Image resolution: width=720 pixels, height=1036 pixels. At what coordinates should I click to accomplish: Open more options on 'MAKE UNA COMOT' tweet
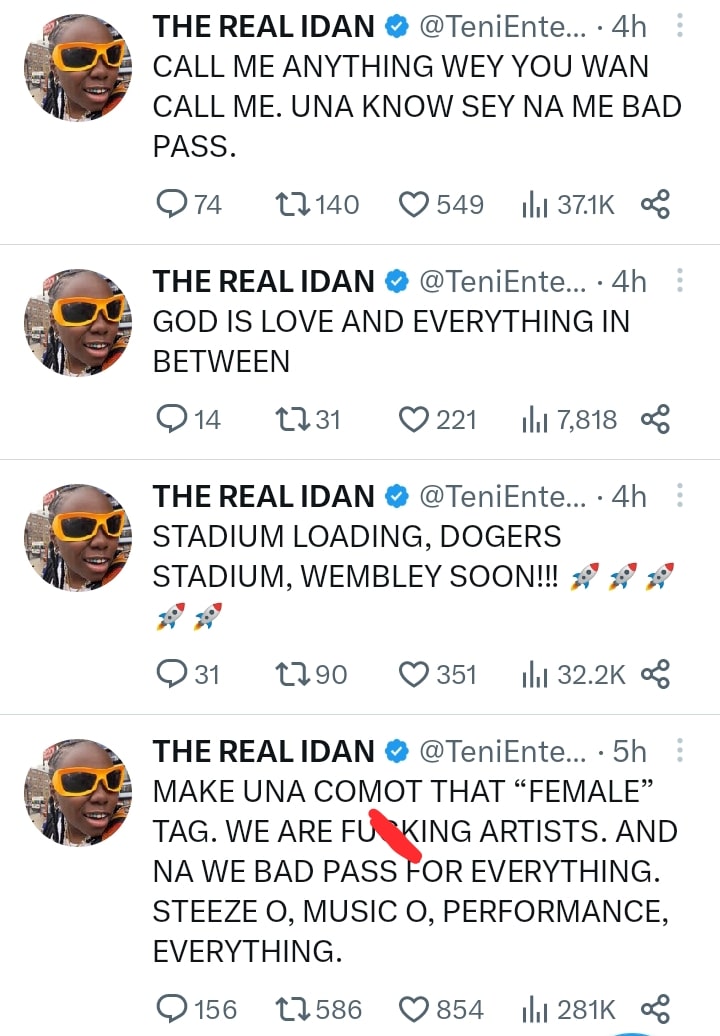click(x=680, y=751)
